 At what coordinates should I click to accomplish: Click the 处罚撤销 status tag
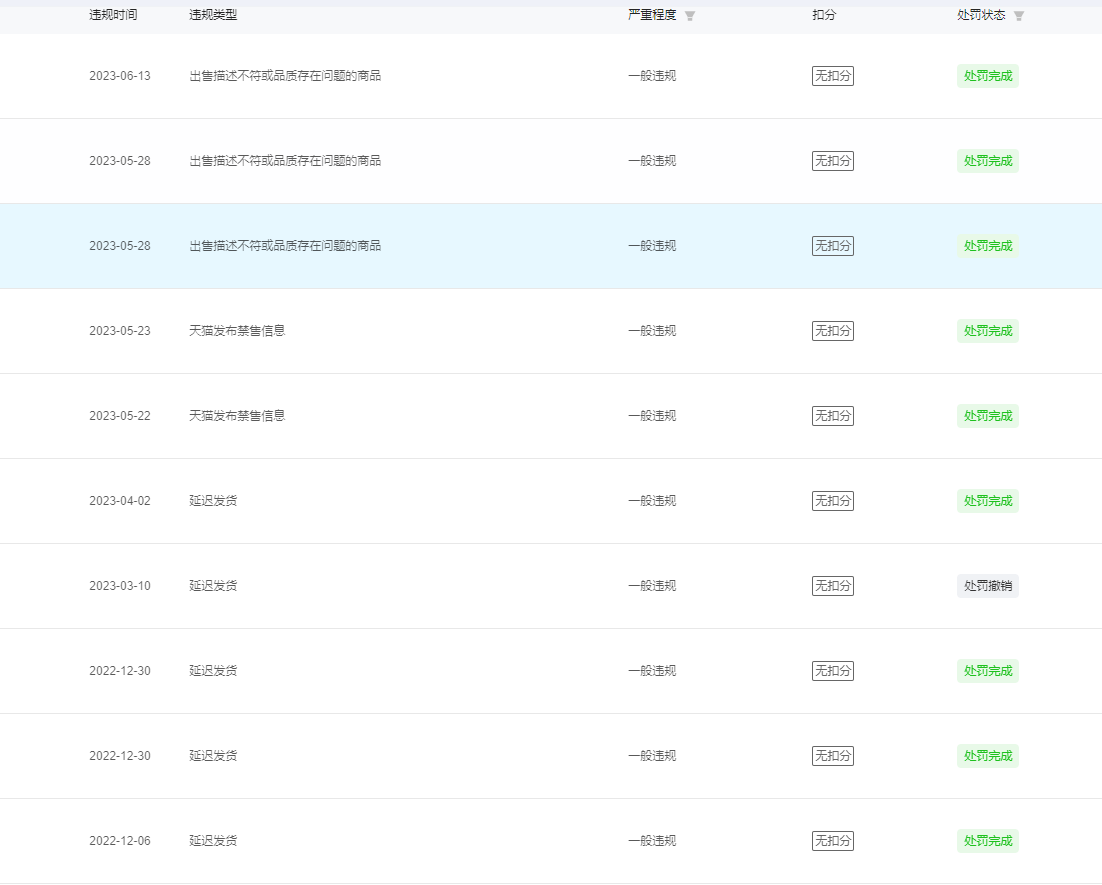(x=987, y=586)
